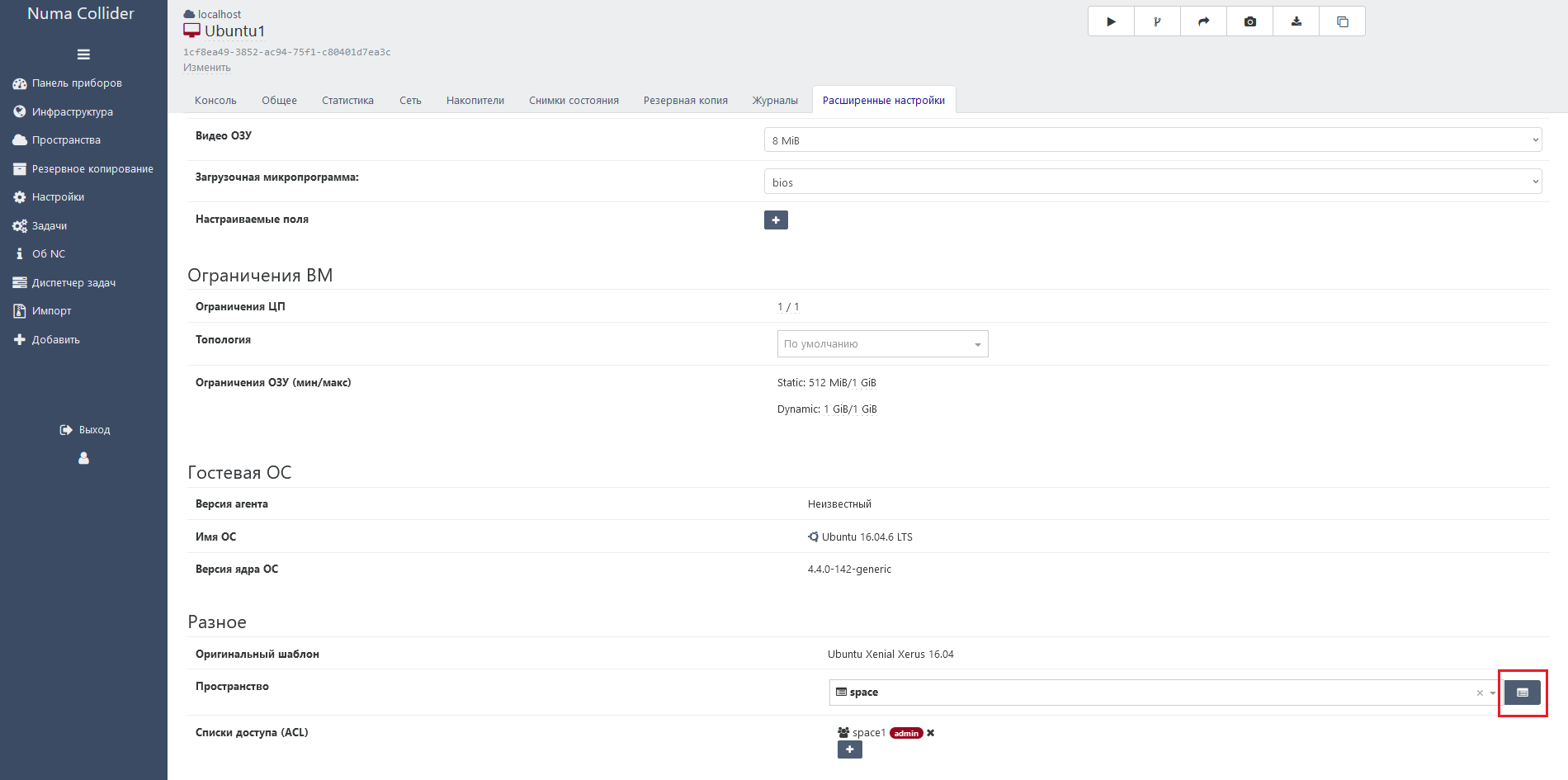The height and width of the screenshot is (780, 1568).
Task: Open the Панель приборов sidebar item
Action: [x=68, y=83]
